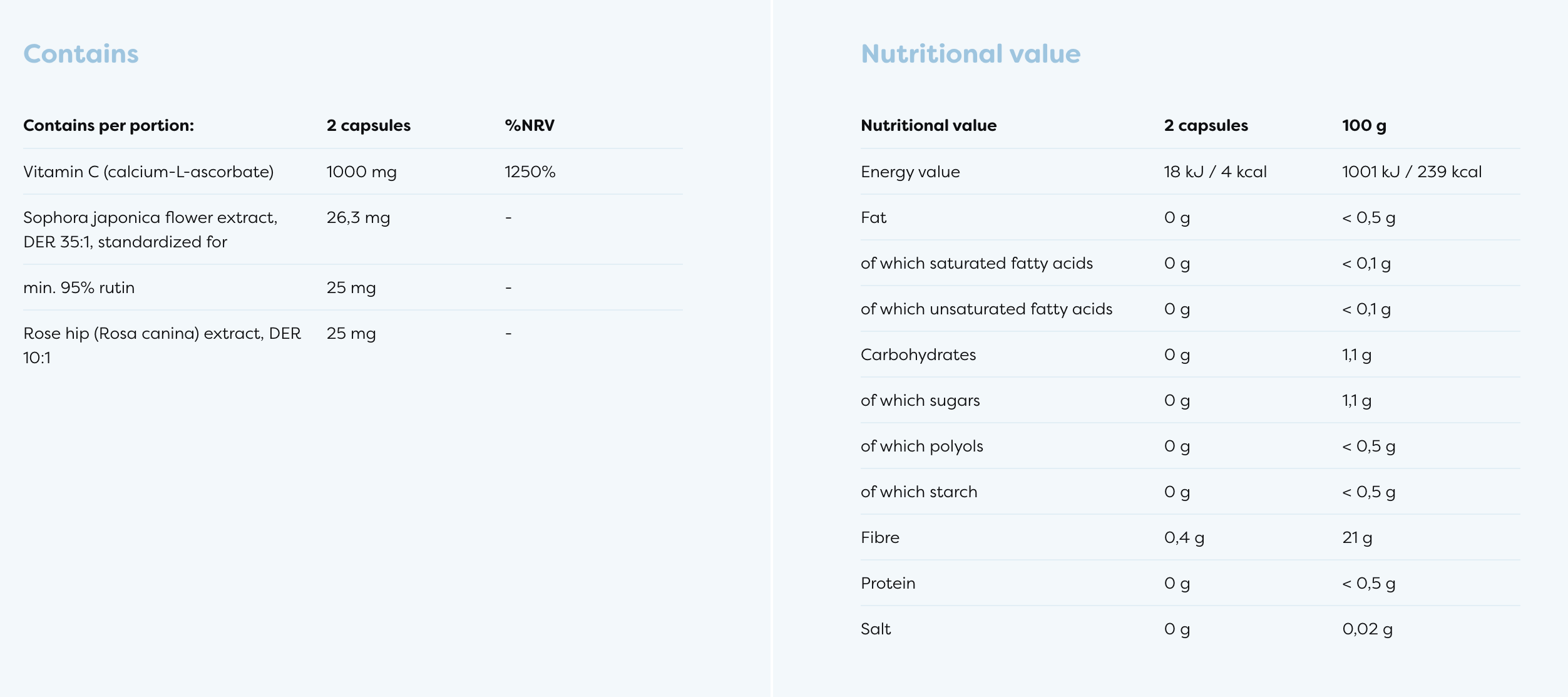Click the of which saturated fatty acids label
Screen dimensions: 1568x697
pyautogui.click(x=976, y=263)
